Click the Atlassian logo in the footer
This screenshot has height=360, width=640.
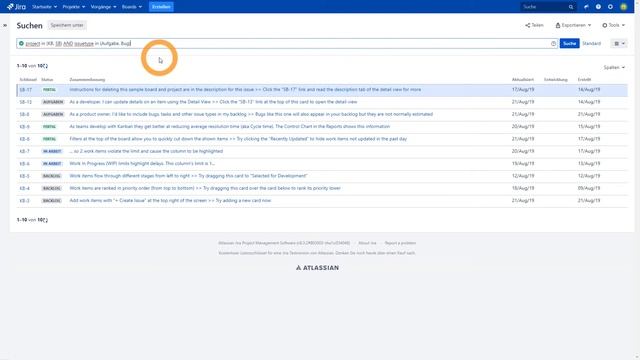pos(318,268)
